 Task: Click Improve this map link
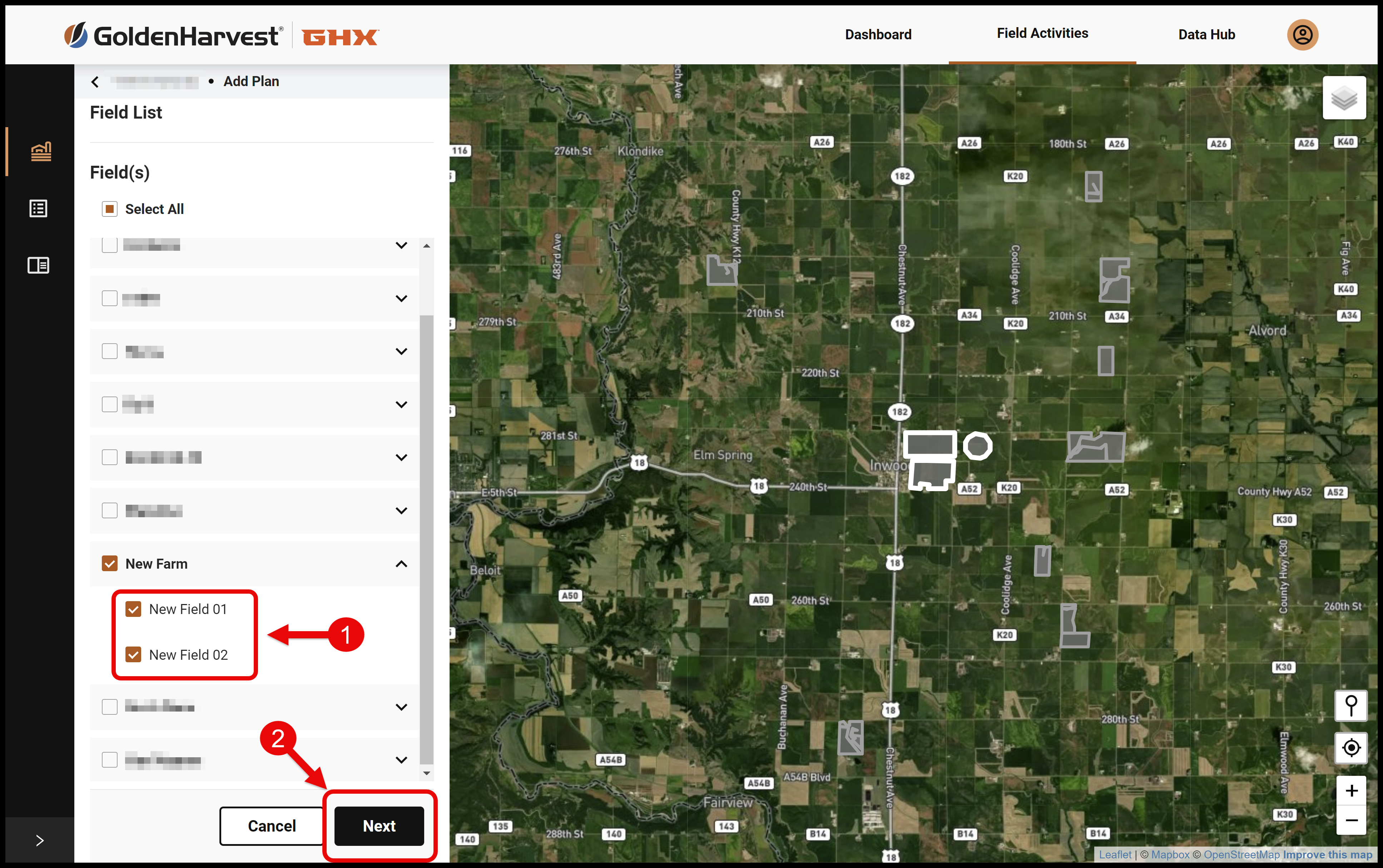[1327, 855]
